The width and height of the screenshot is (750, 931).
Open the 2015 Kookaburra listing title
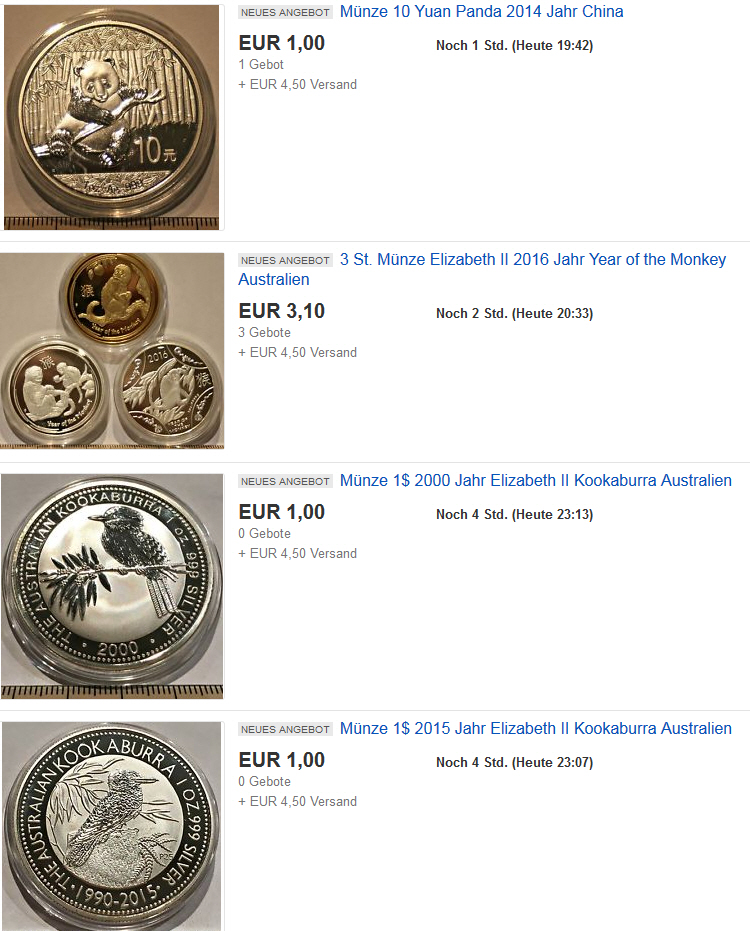(x=536, y=729)
